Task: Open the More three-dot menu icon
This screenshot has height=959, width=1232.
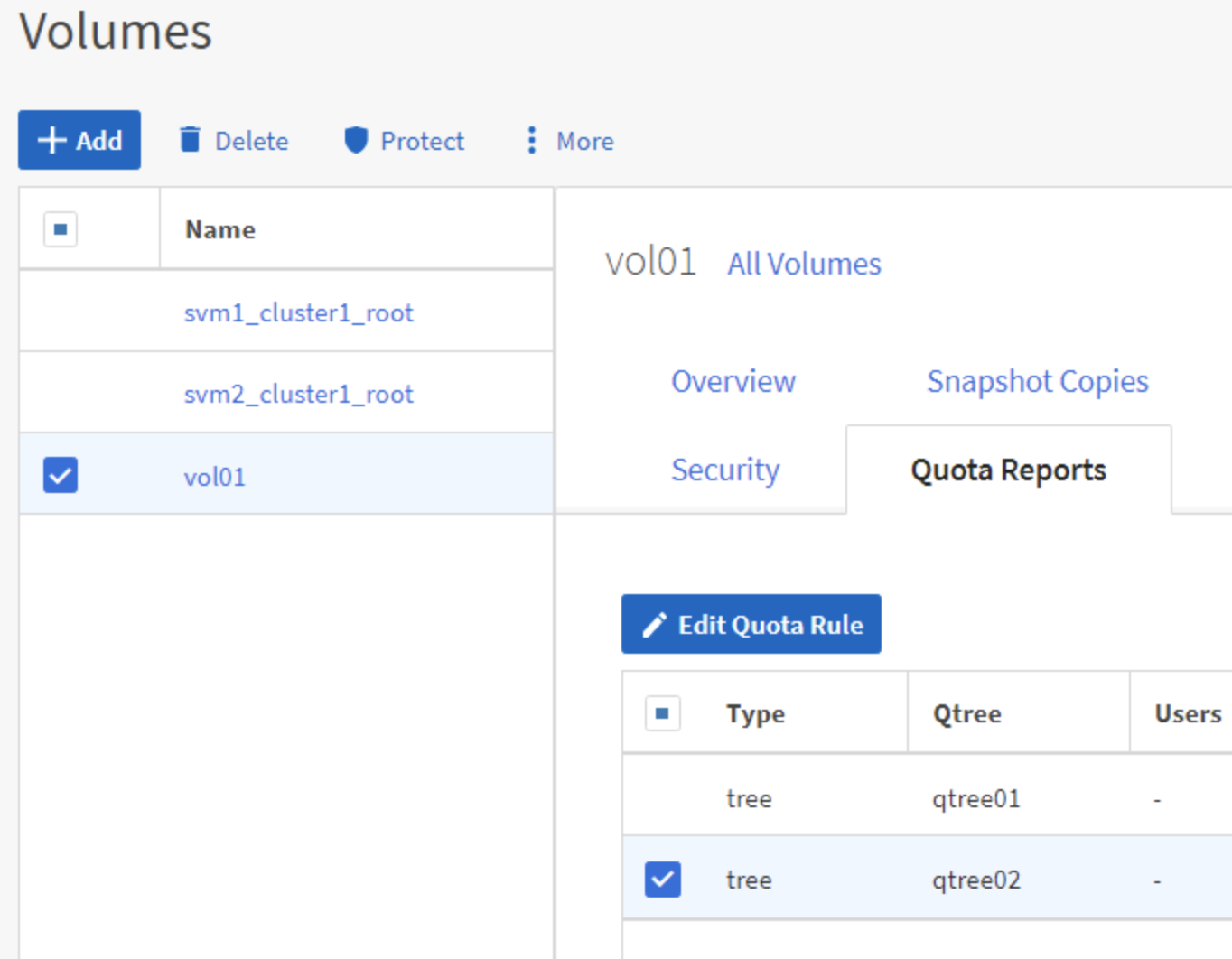Action: click(x=531, y=140)
